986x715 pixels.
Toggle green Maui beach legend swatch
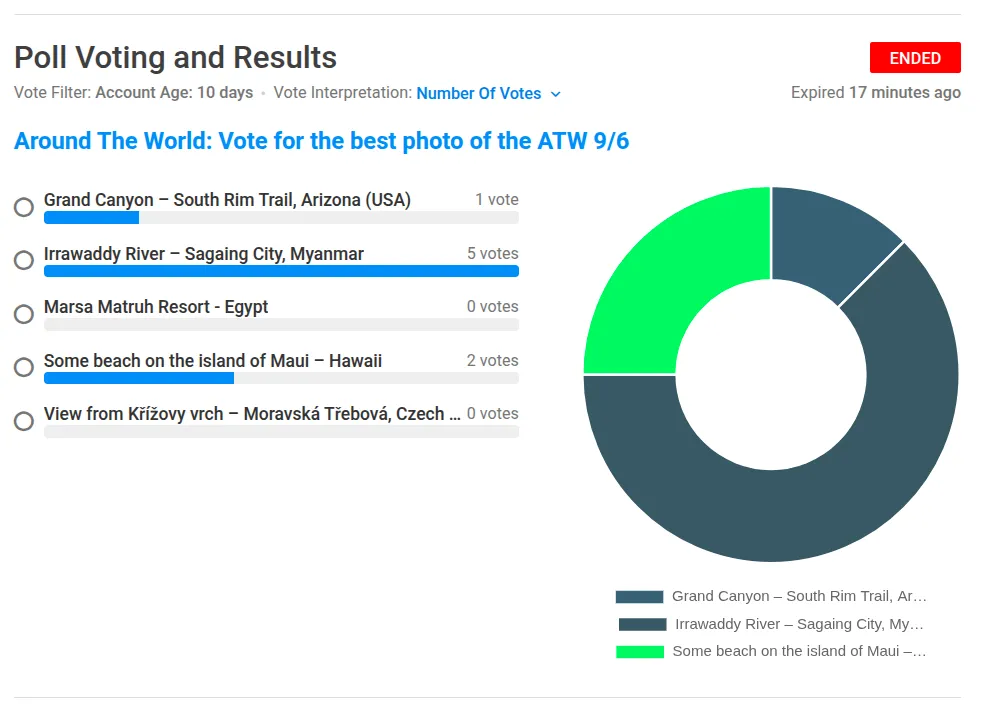640,651
